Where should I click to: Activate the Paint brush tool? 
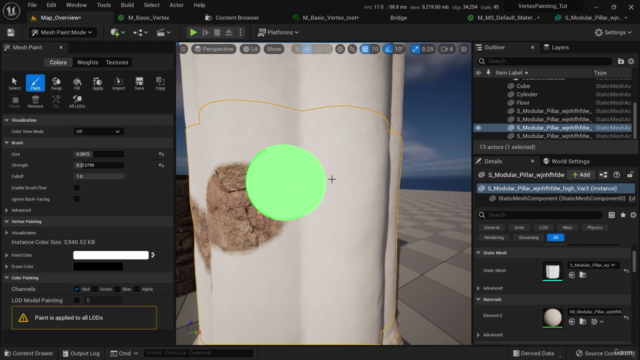point(36,83)
